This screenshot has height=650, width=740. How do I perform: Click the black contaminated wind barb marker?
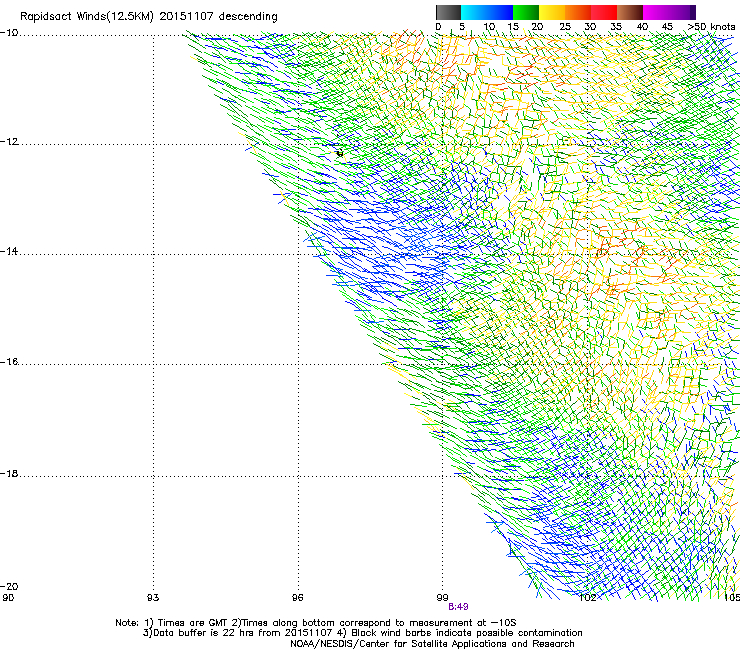[x=339, y=153]
